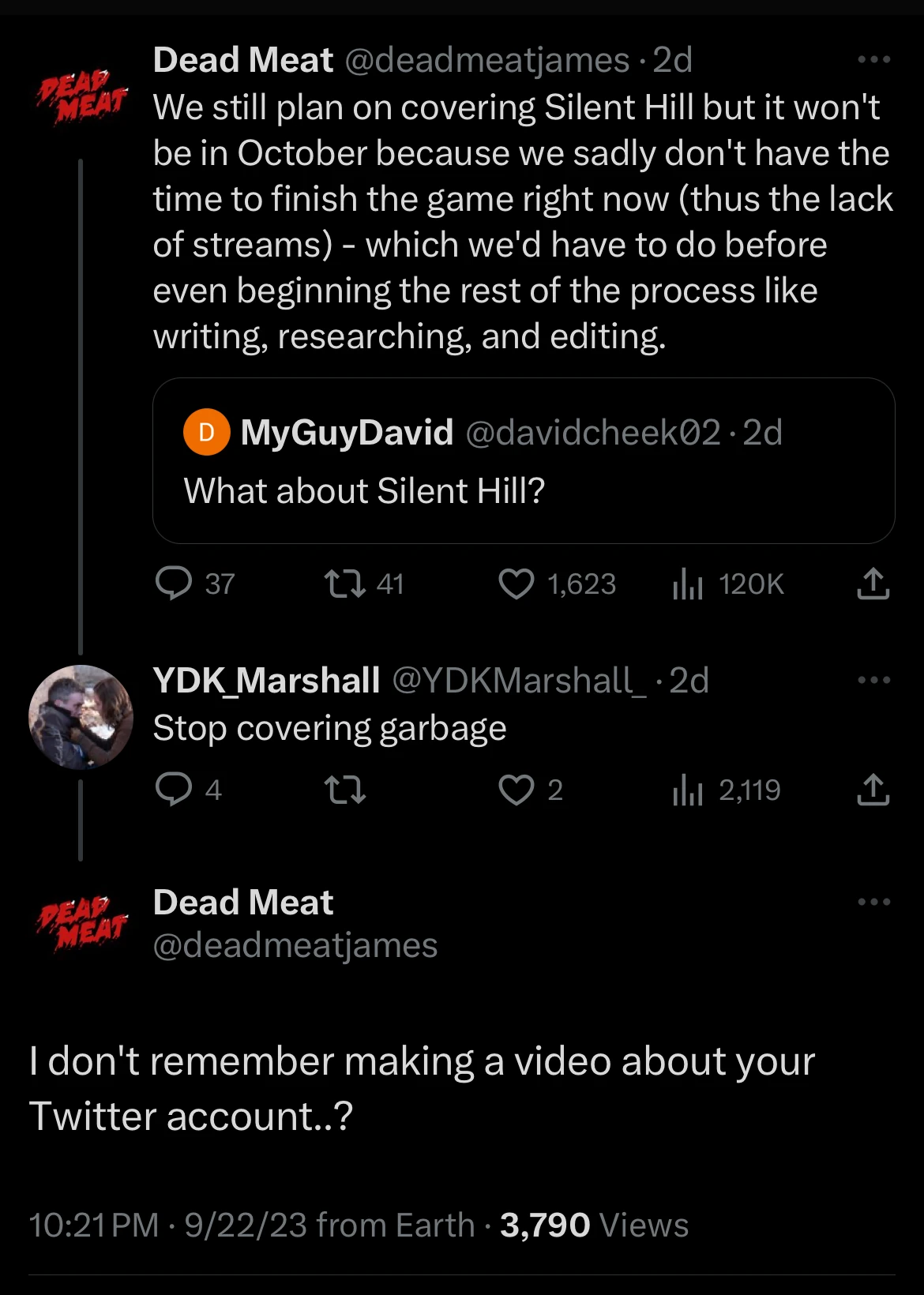The width and height of the screenshot is (924, 1295).
Task: Retweet Dead Meat's Silent Hill tweet
Action: (x=345, y=584)
